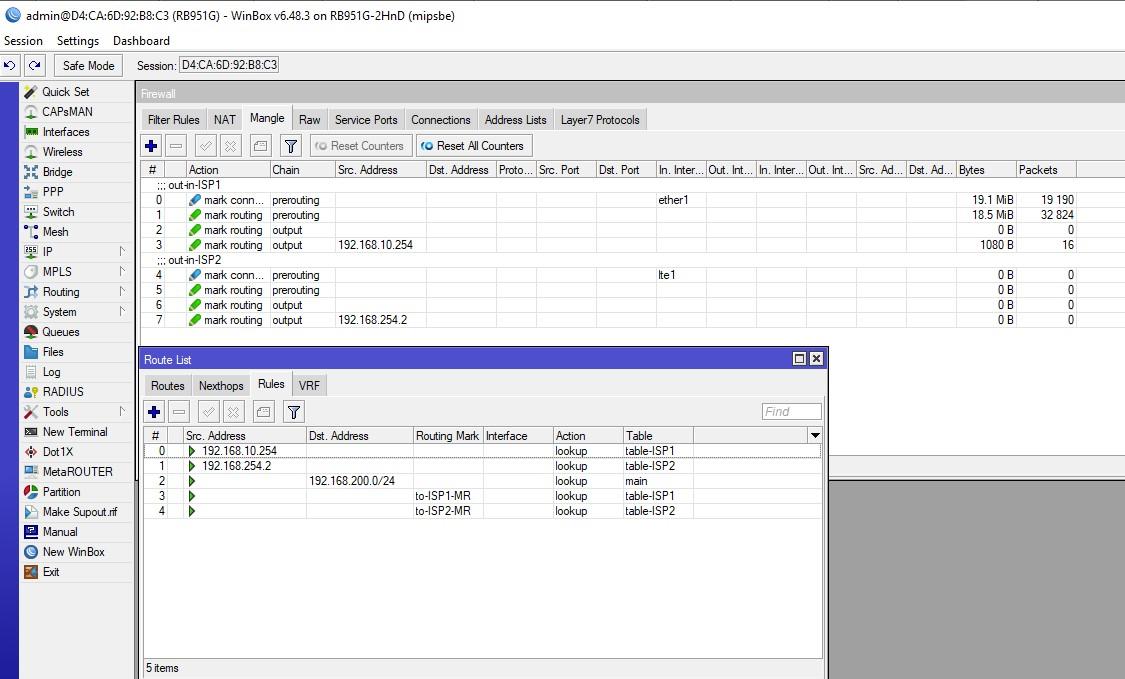Switch to Routes tab in Route List
The height and width of the screenshot is (679, 1125).
(x=168, y=385)
